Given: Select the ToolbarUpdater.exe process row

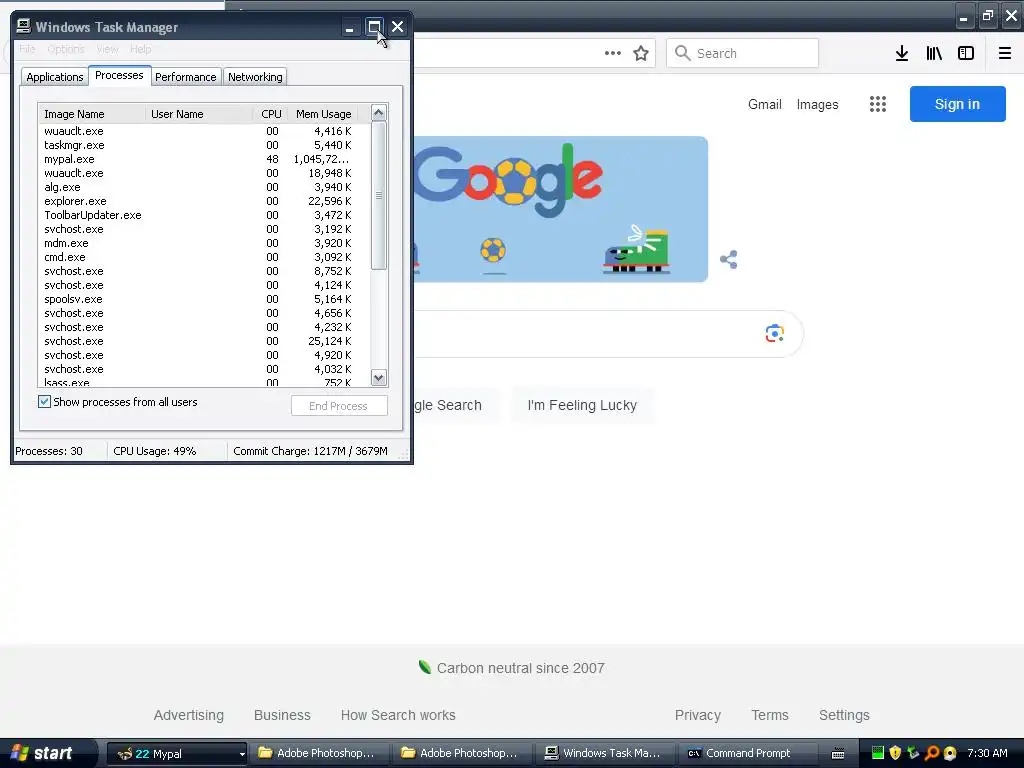Looking at the screenshot, I should coord(204,215).
